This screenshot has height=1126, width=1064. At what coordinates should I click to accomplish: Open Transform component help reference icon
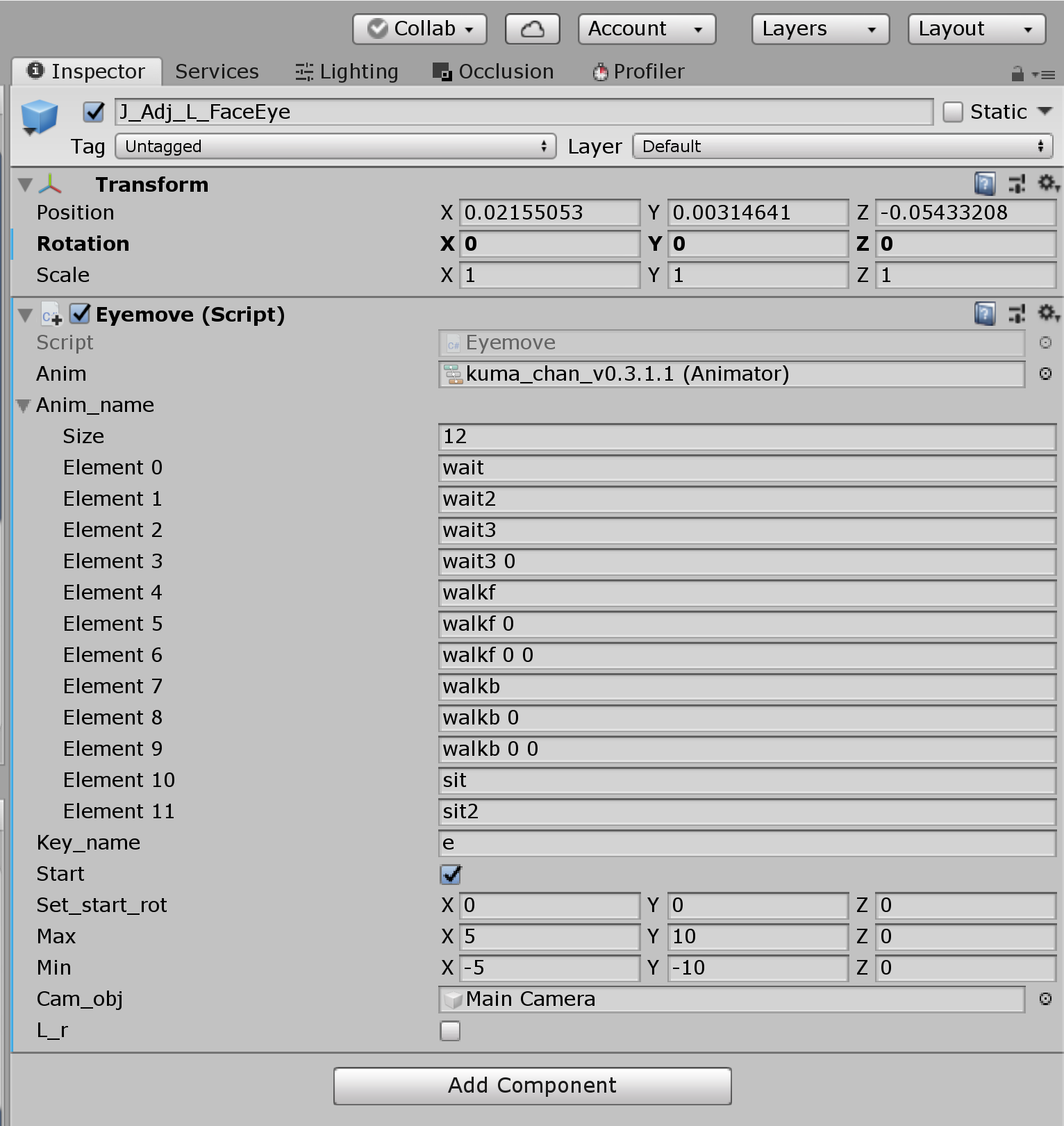[984, 184]
